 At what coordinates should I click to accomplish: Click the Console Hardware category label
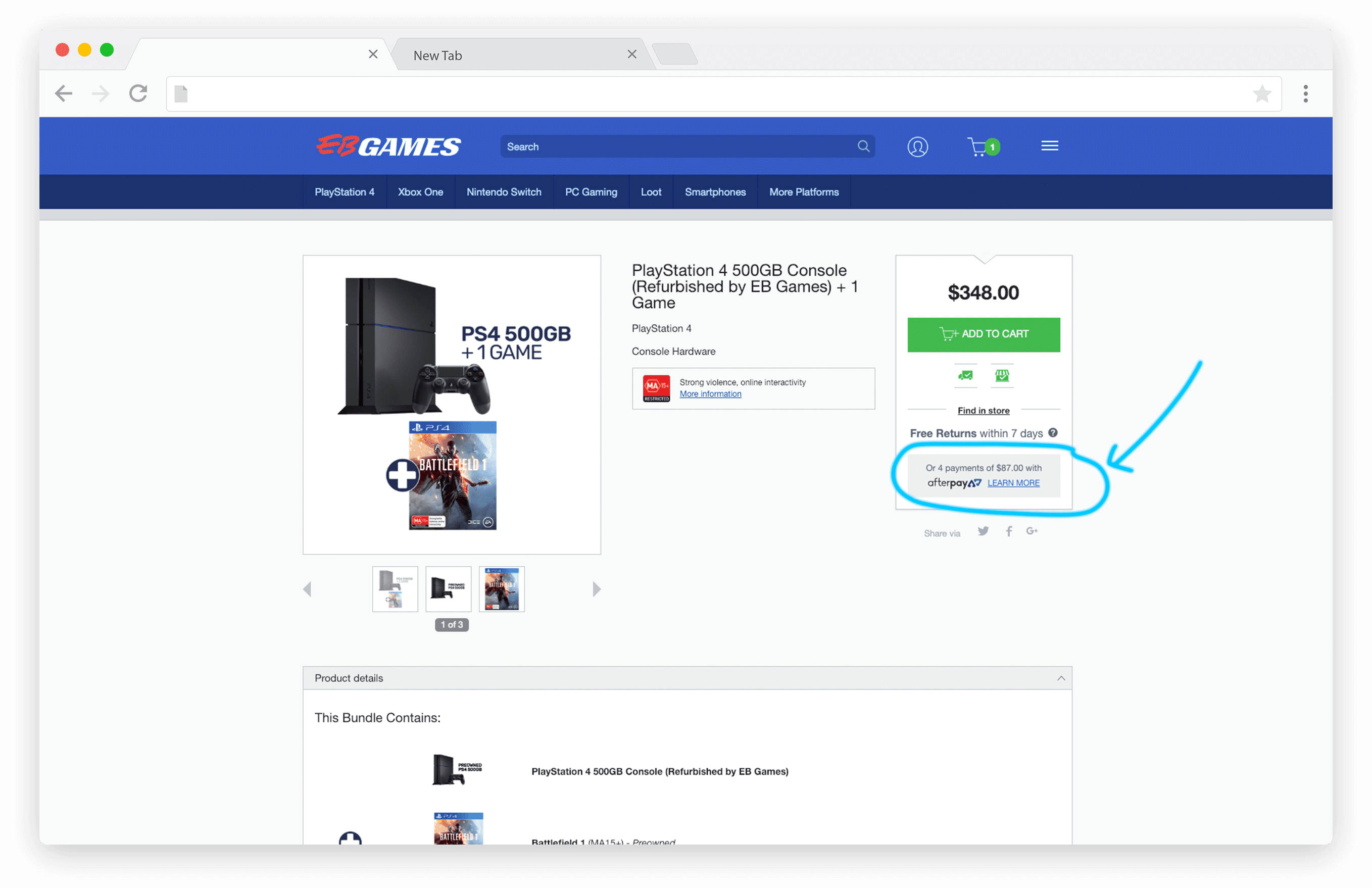[673, 352]
